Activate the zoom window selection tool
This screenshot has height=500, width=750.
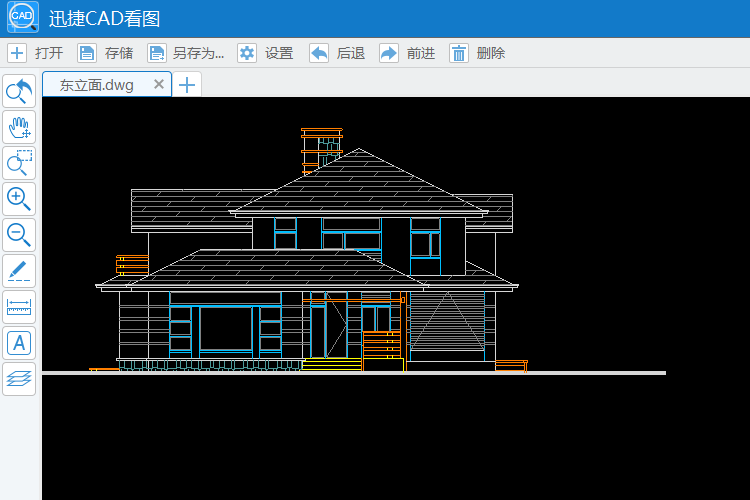click(x=19, y=163)
